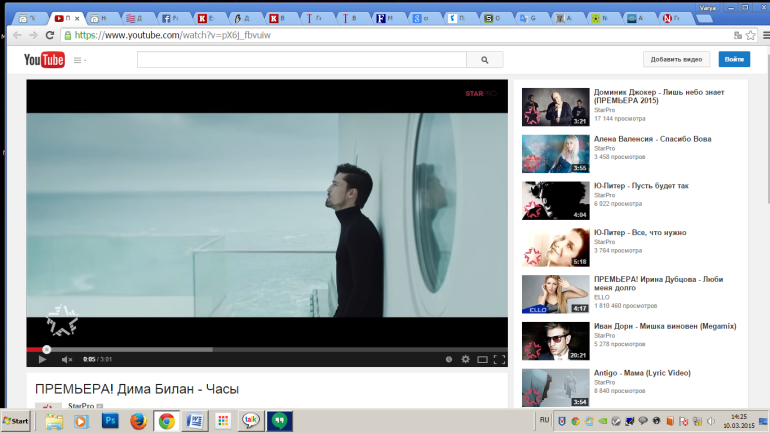This screenshot has height=433, width=770.
Task: Click ELLO channel name under Дубцова video
Action: tap(602, 297)
